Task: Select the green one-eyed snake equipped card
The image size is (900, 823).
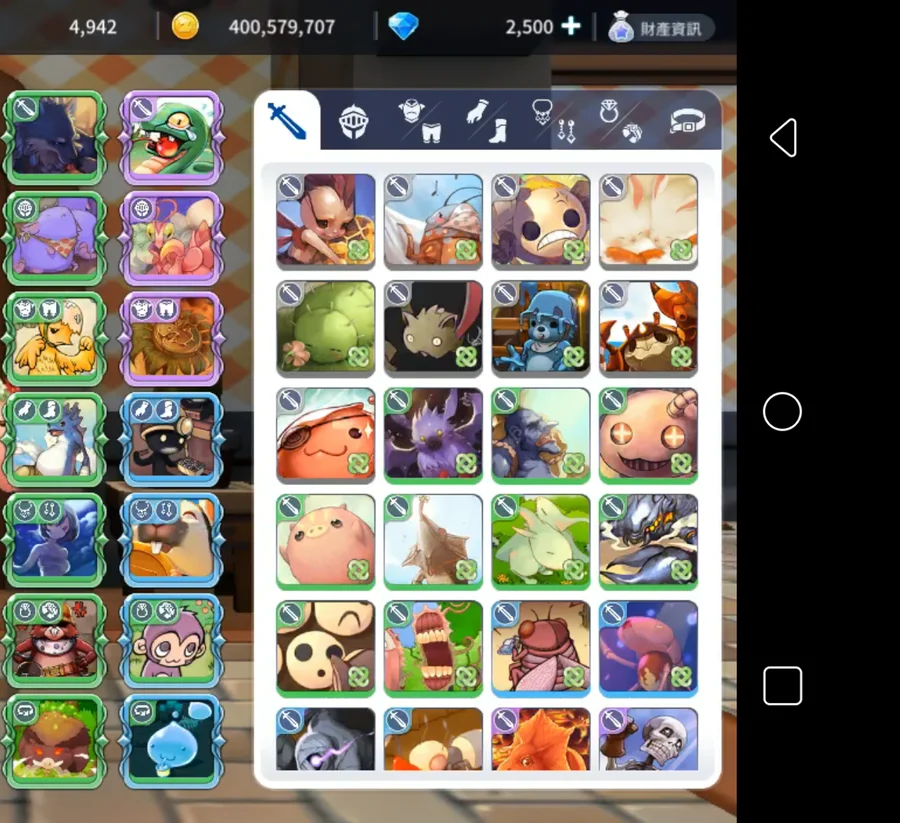Action: point(172,138)
